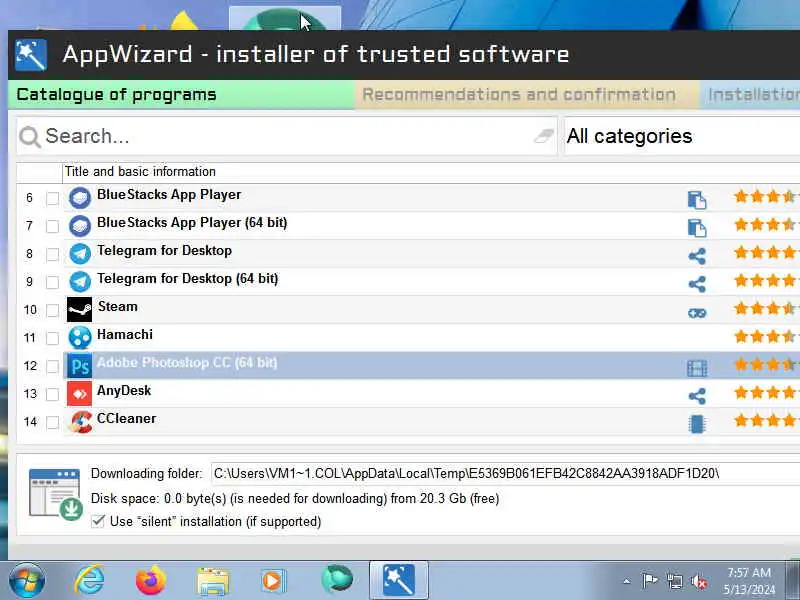Open Internet Explorer from the taskbar

click(x=89, y=580)
